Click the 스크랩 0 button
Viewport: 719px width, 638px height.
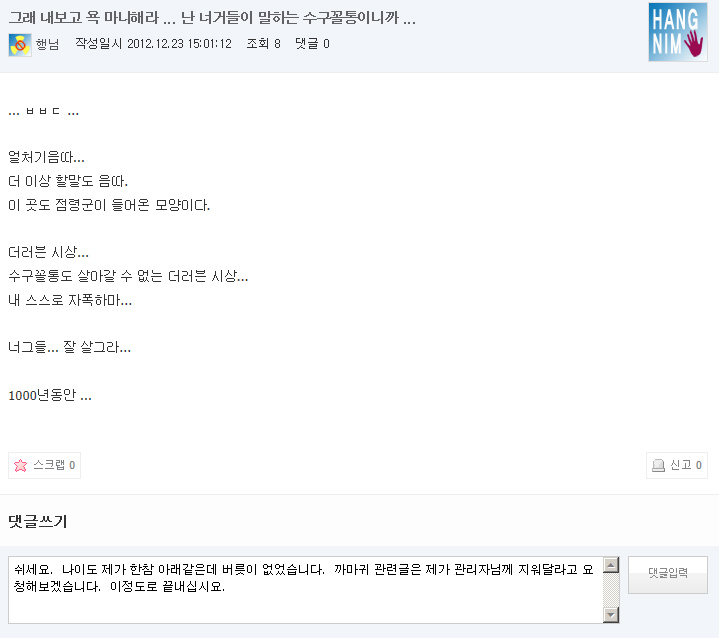coord(44,466)
